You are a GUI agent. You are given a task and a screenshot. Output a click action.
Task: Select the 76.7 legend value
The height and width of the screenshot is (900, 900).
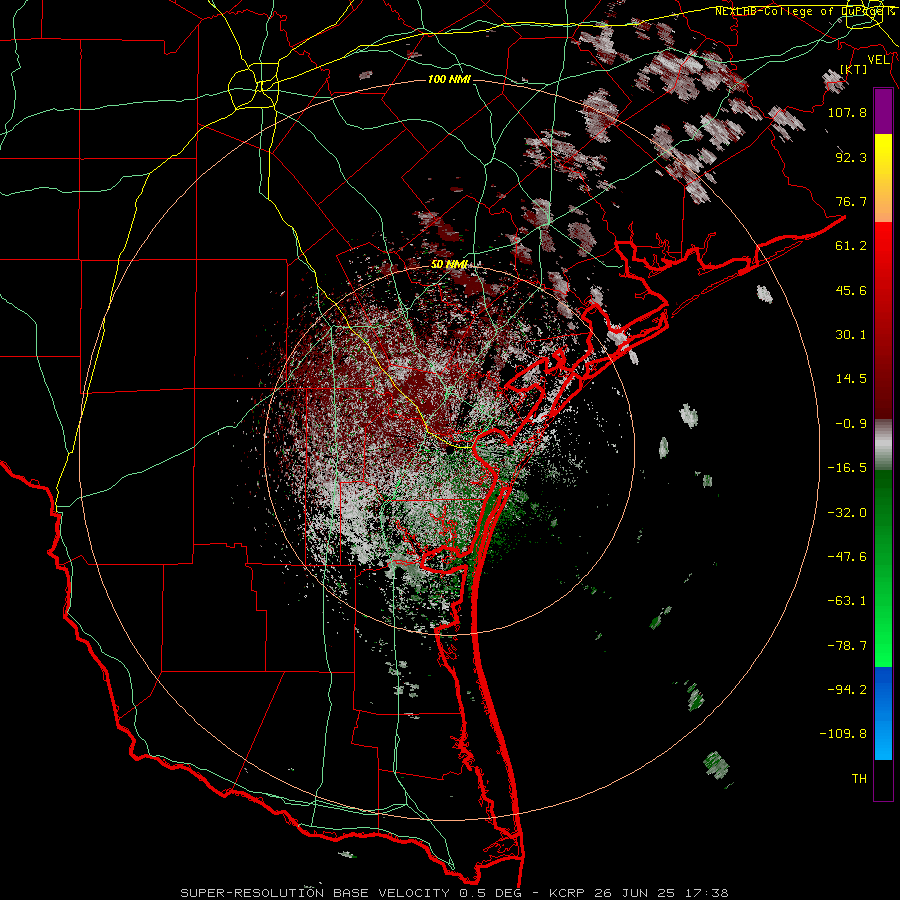click(851, 201)
